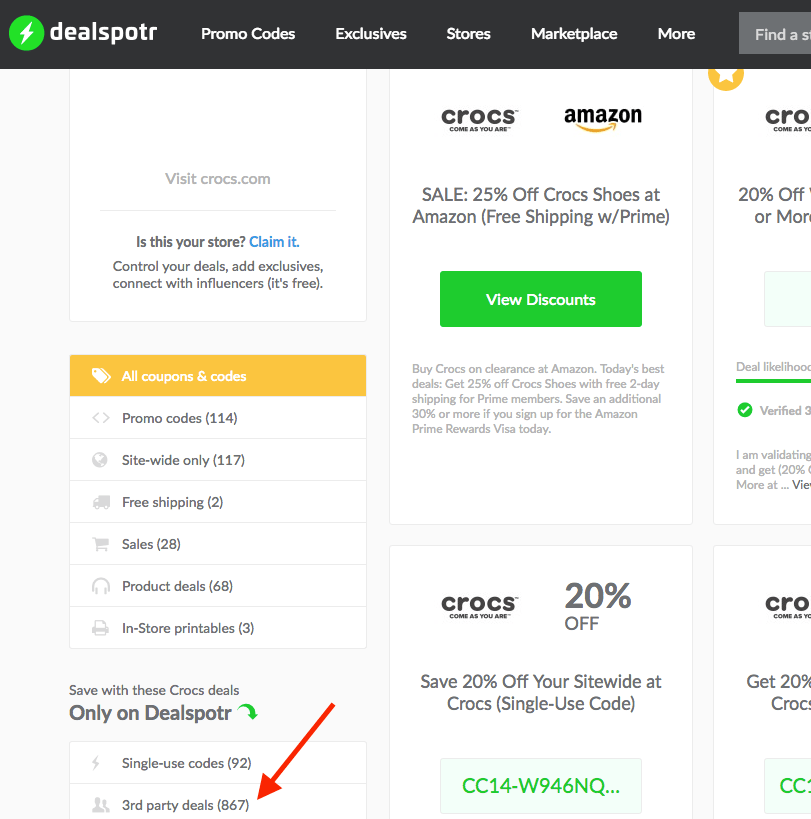Screen dimensions: 811x819
Task: Open the More navigation menu
Action: pyautogui.click(x=676, y=34)
